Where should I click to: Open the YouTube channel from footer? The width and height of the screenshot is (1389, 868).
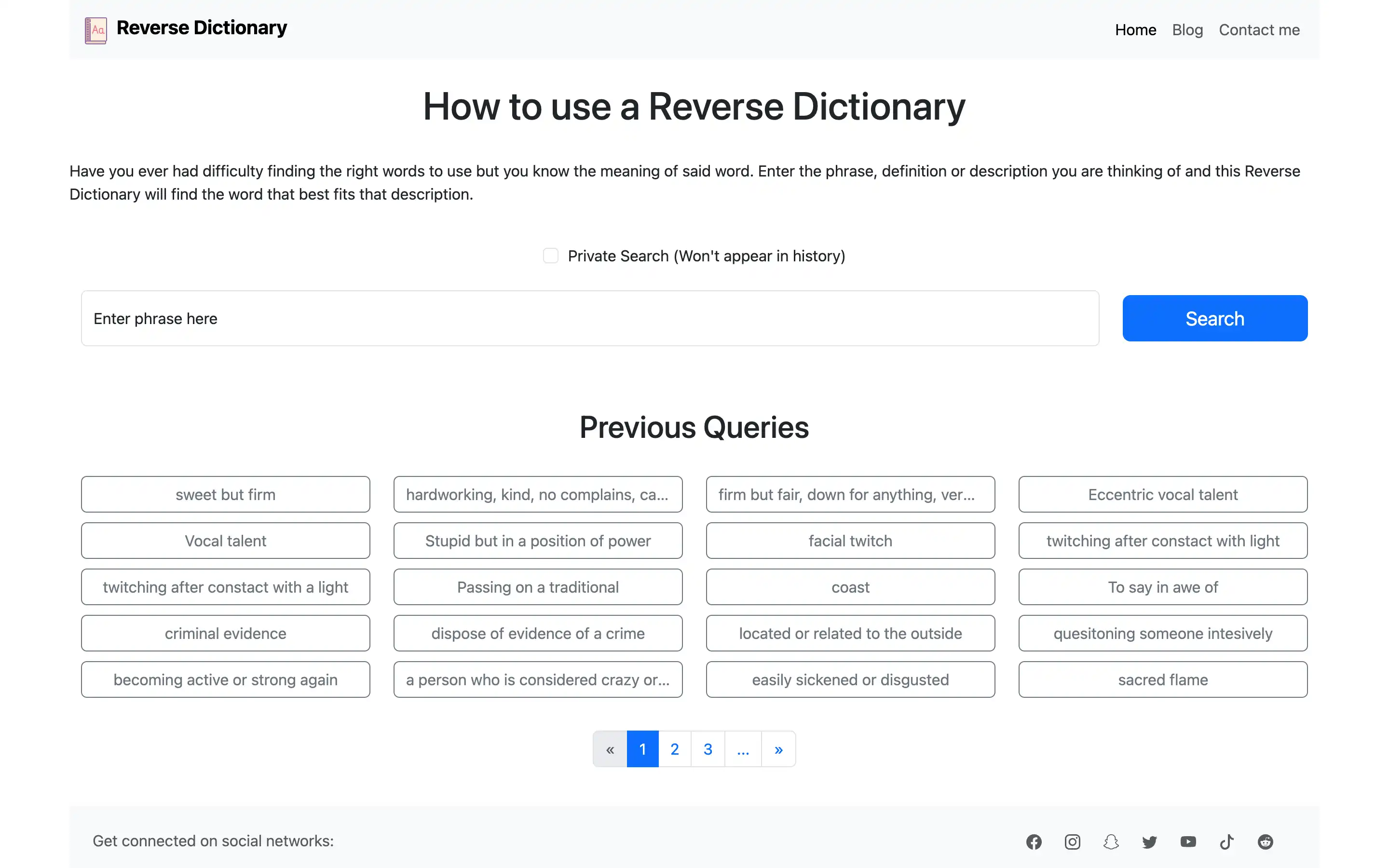1188,841
